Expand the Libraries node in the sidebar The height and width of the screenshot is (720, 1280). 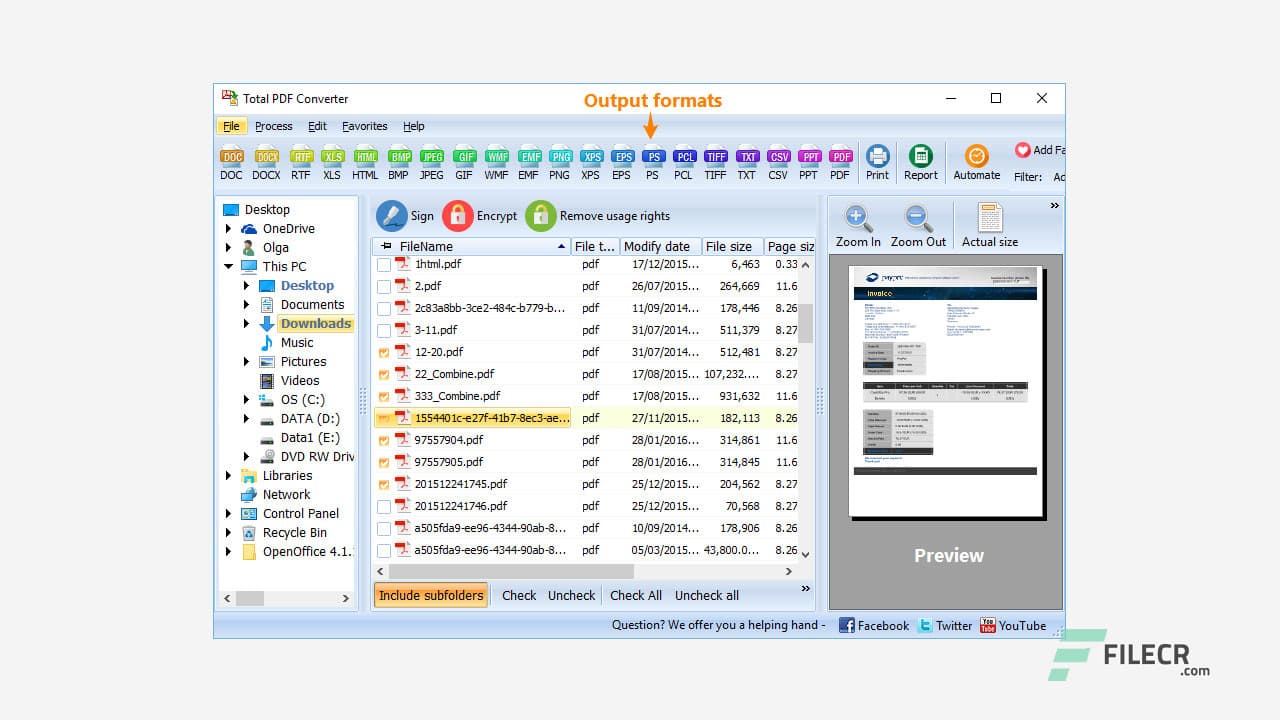point(230,475)
